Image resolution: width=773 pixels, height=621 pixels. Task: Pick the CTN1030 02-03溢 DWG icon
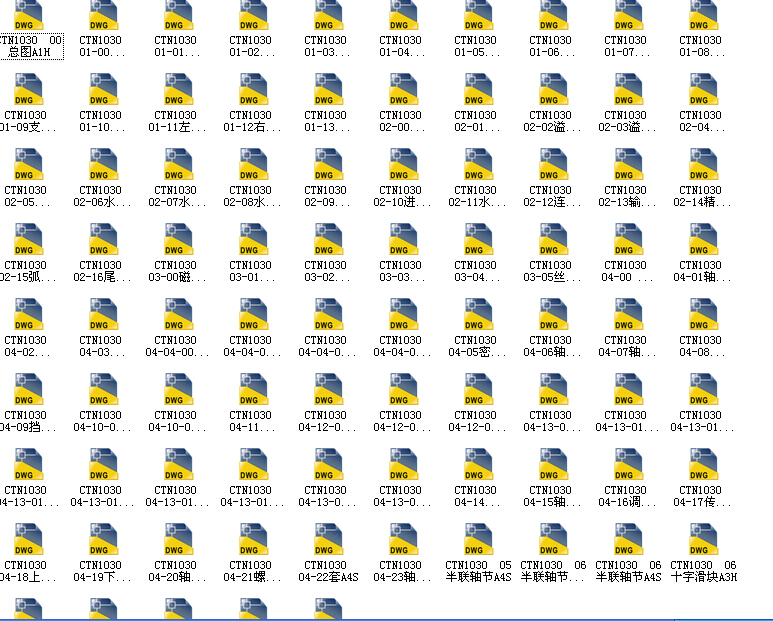(628, 89)
